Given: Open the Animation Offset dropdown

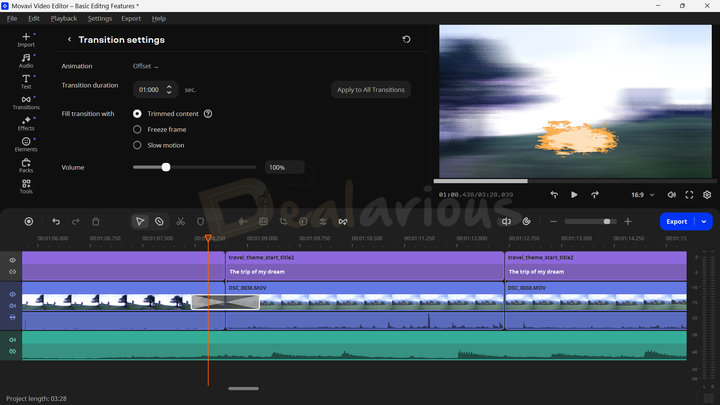Looking at the screenshot, I should [146, 66].
